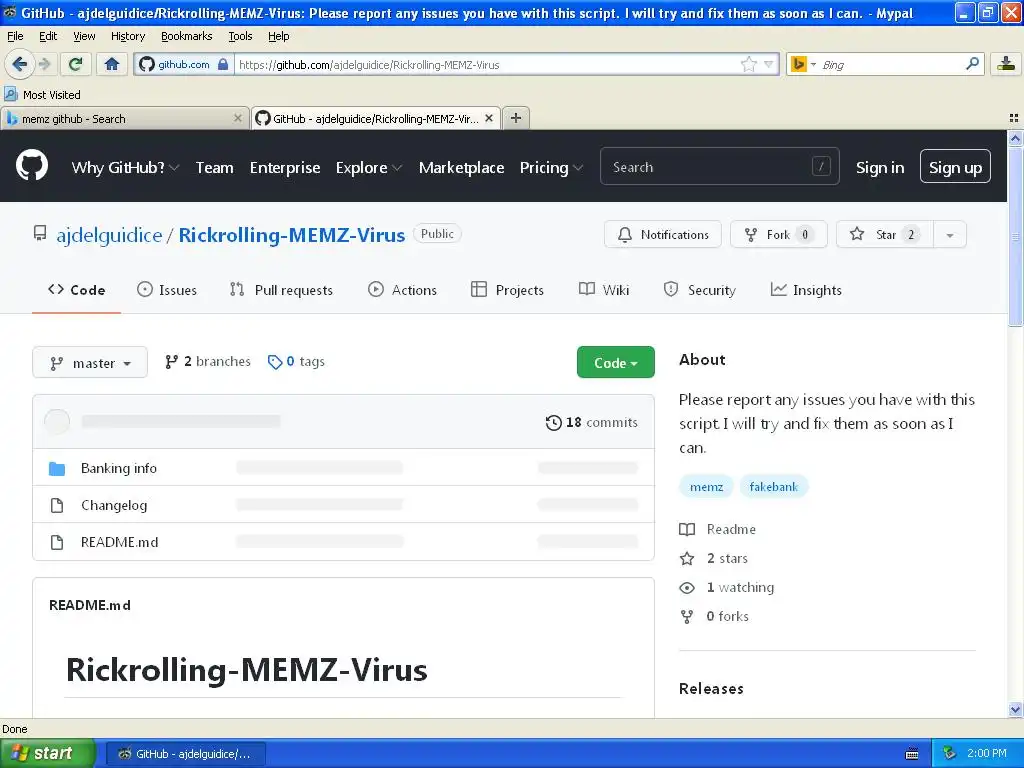The width and height of the screenshot is (1024, 768).
Task: Click the Banking info folder icon
Action: click(x=57, y=468)
